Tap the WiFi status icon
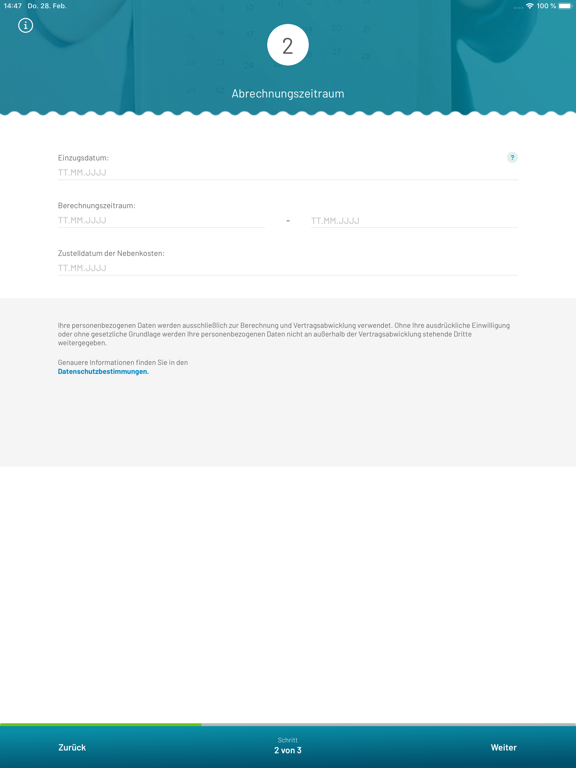 point(529,6)
